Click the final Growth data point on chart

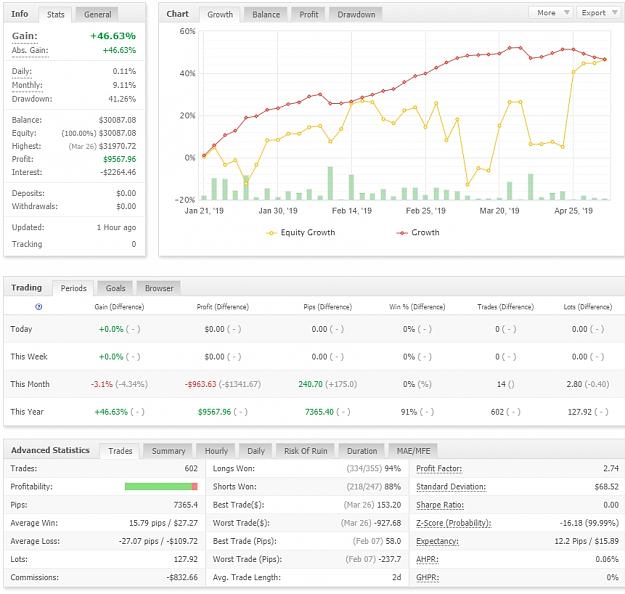(605, 59)
